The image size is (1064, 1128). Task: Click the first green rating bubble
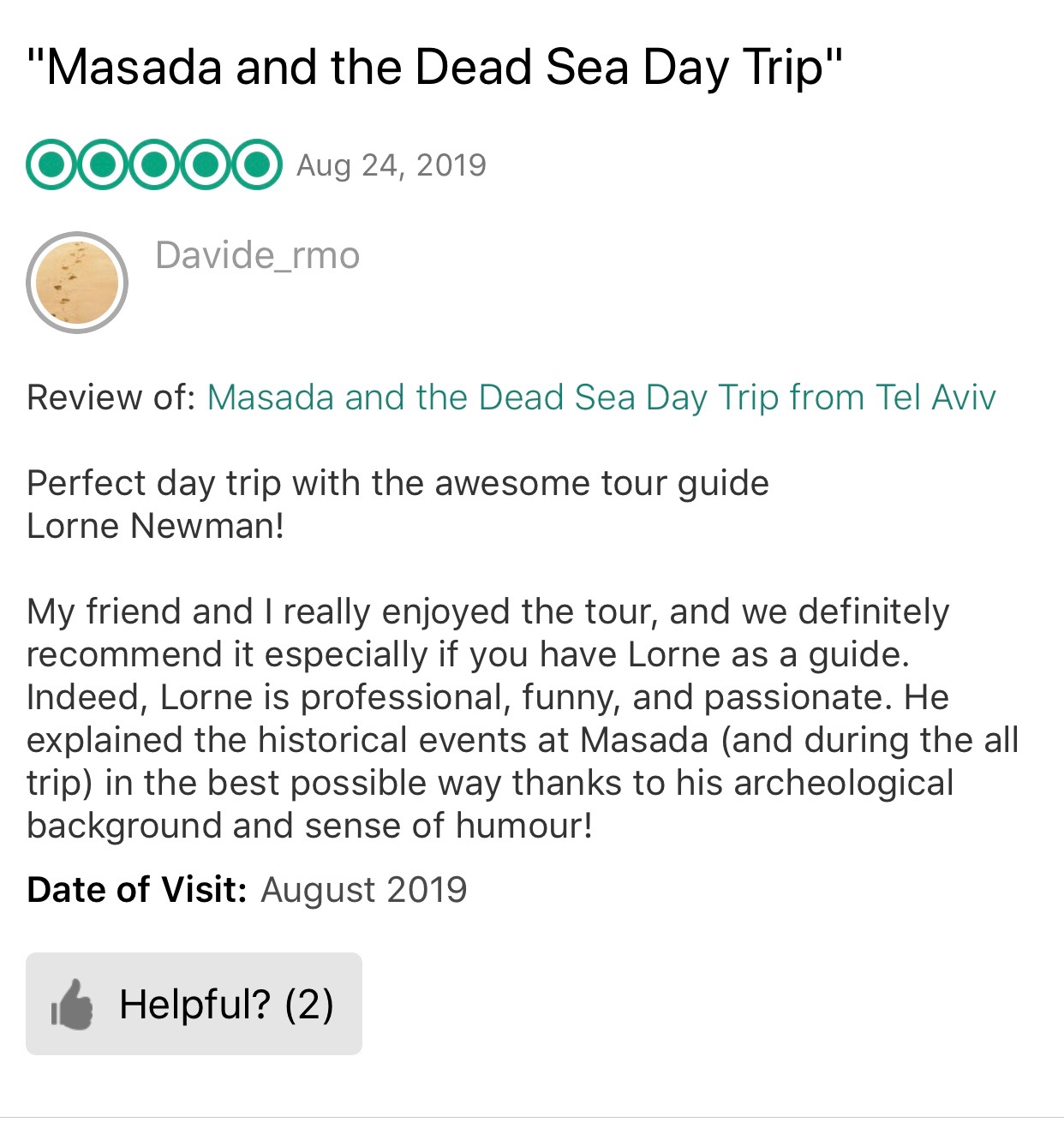point(52,164)
